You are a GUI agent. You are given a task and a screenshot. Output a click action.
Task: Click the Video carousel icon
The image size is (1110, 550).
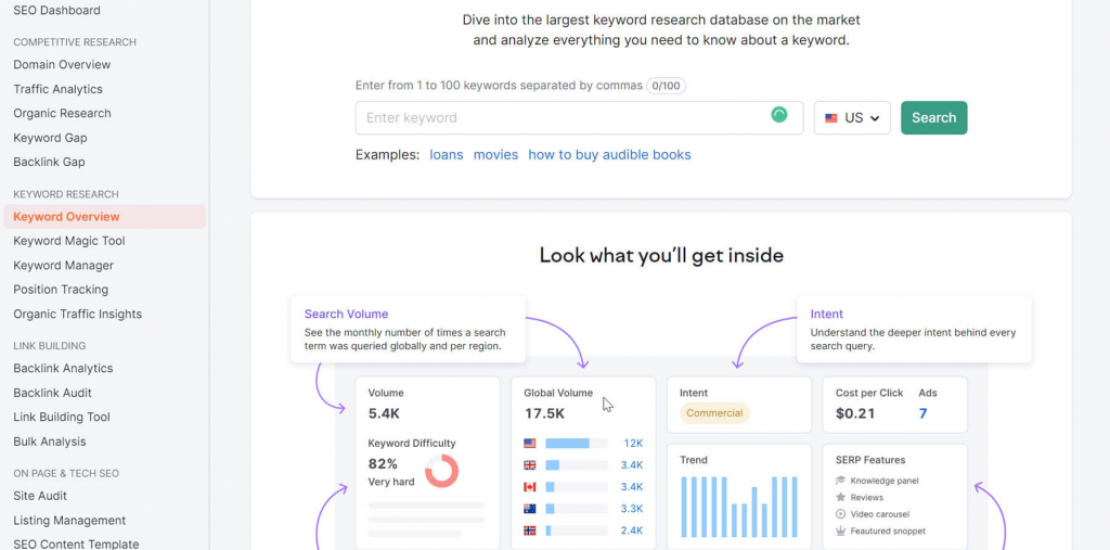coord(840,514)
